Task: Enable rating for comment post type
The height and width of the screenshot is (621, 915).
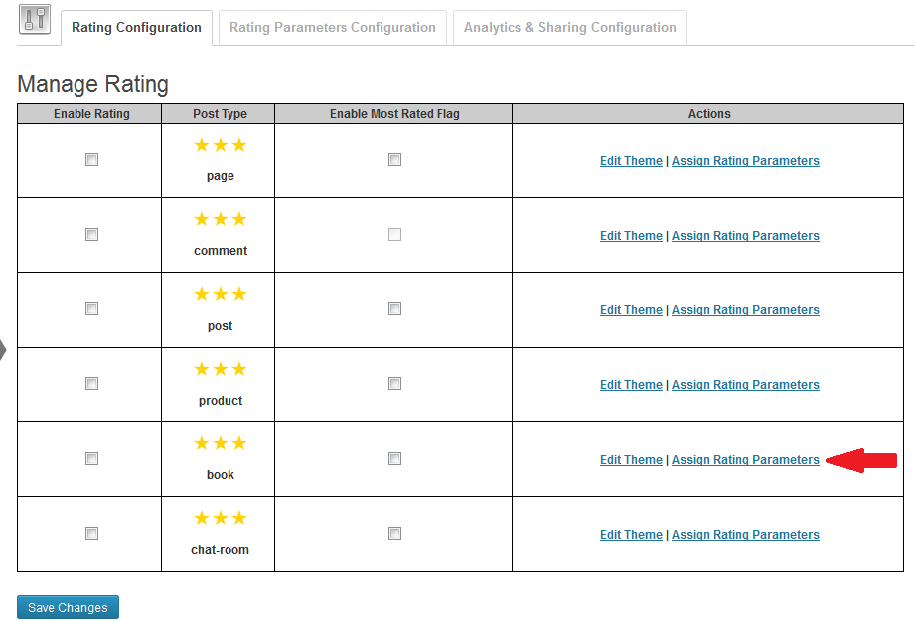Action: point(92,234)
